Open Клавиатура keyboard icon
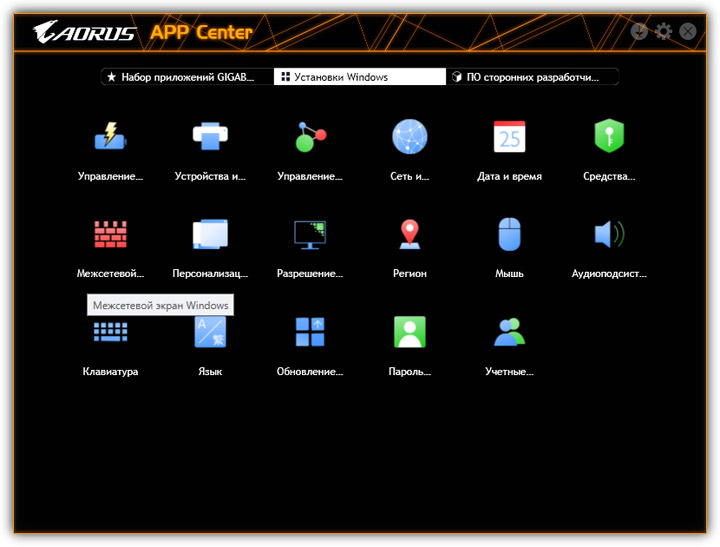This screenshot has width=720, height=547. (x=110, y=332)
